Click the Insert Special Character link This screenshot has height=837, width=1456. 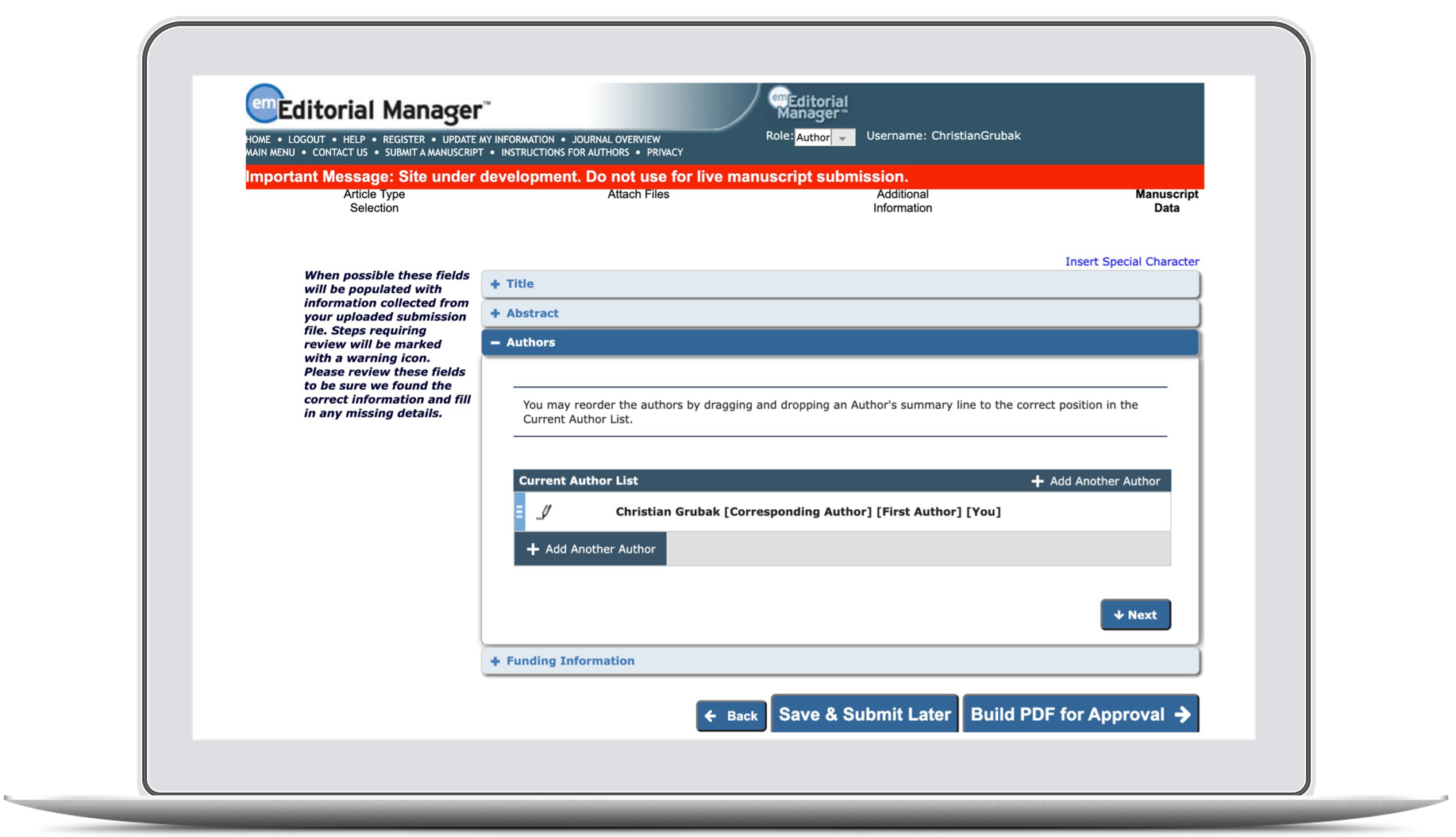[1131, 262]
